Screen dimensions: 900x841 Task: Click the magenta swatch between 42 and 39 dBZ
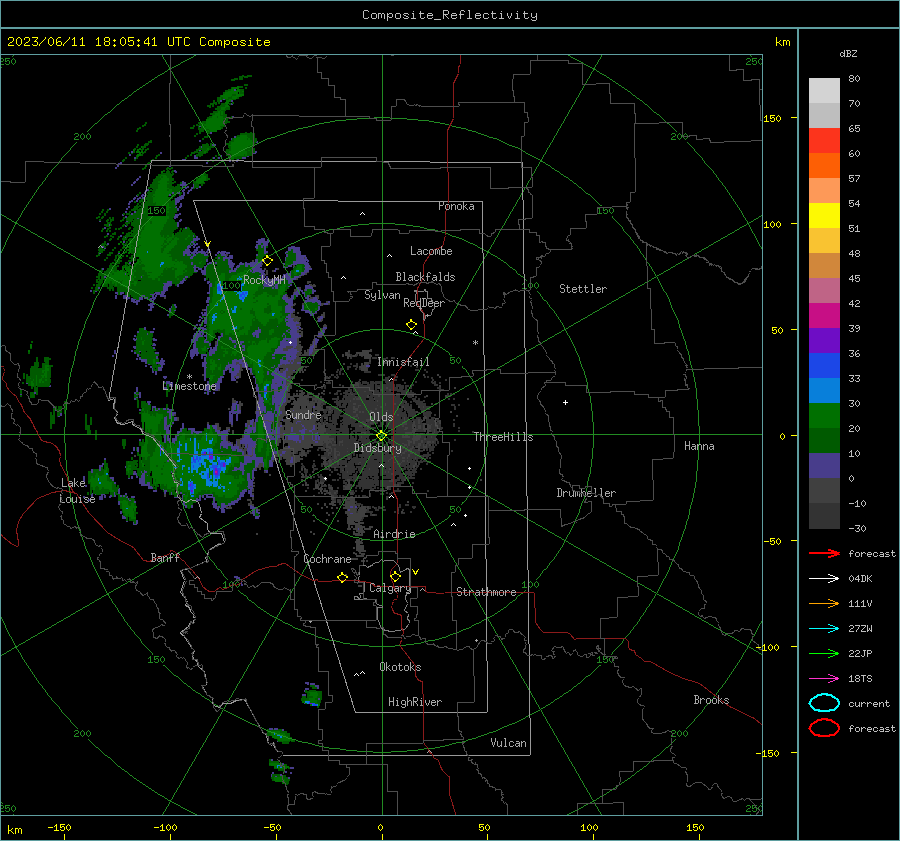(x=824, y=316)
